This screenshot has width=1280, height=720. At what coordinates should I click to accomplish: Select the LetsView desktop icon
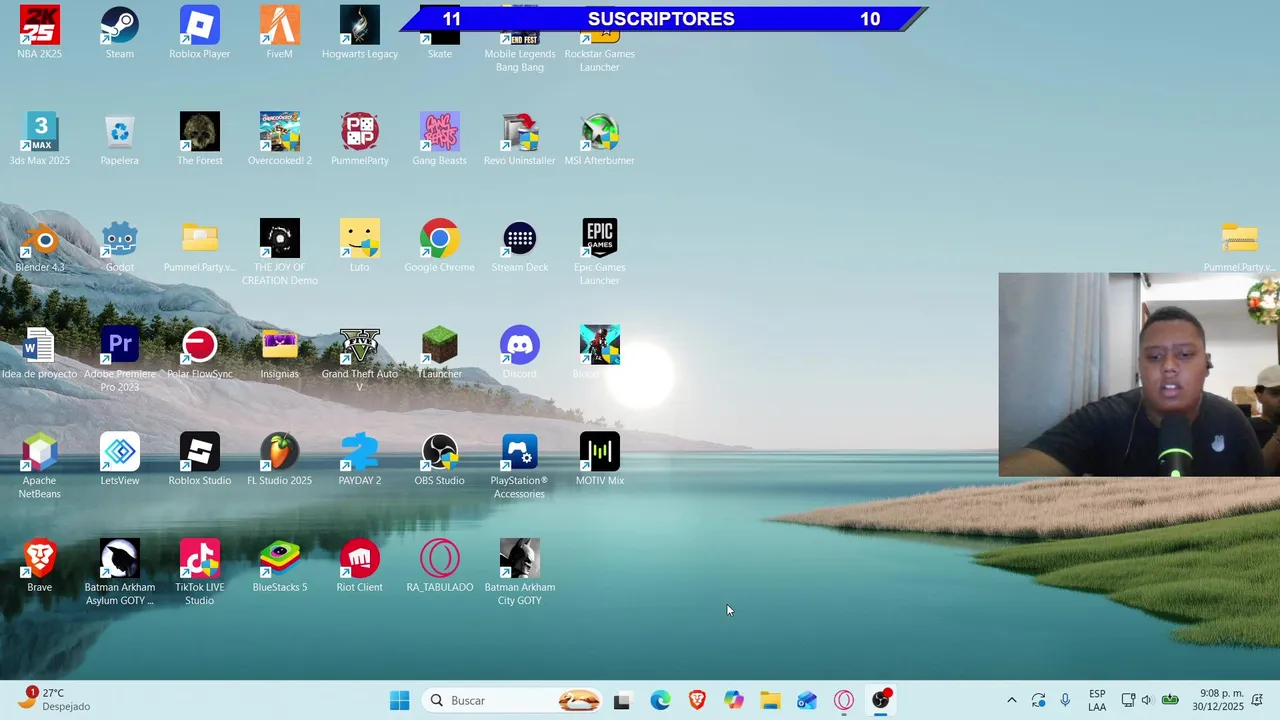[120, 453]
